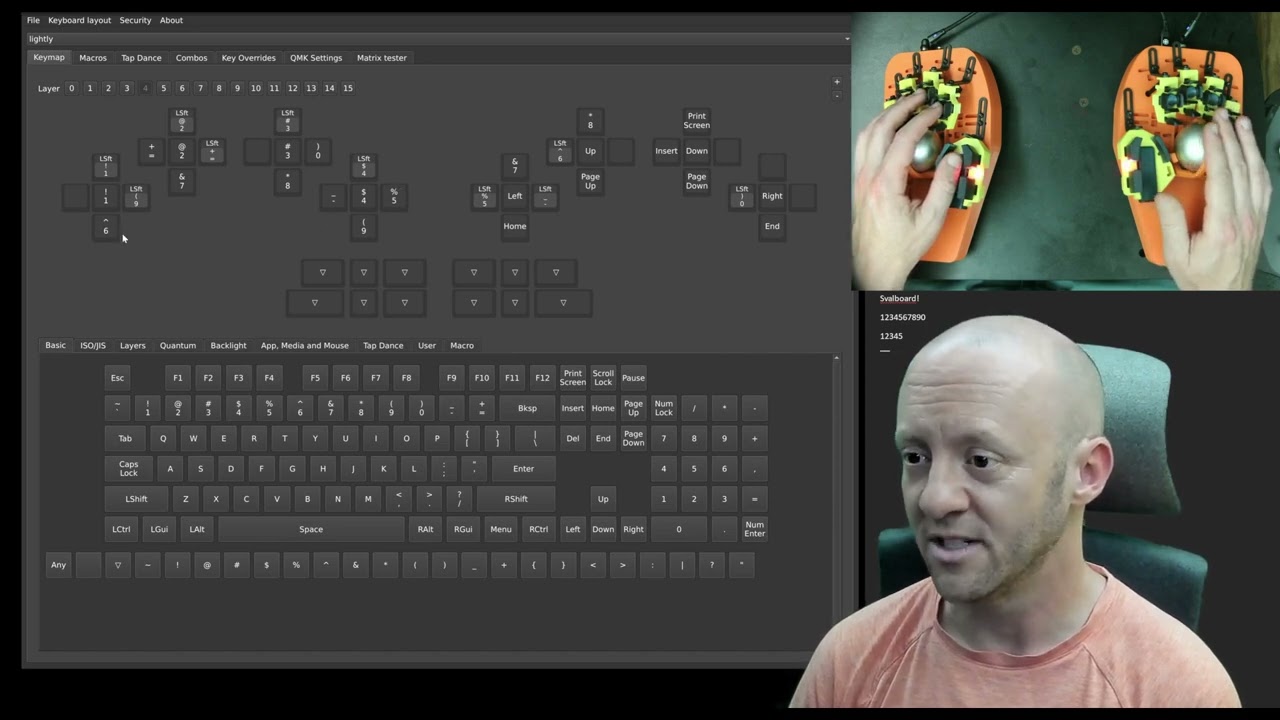The image size is (1280, 720).
Task: Switch to the Macros tab
Action: click(93, 58)
